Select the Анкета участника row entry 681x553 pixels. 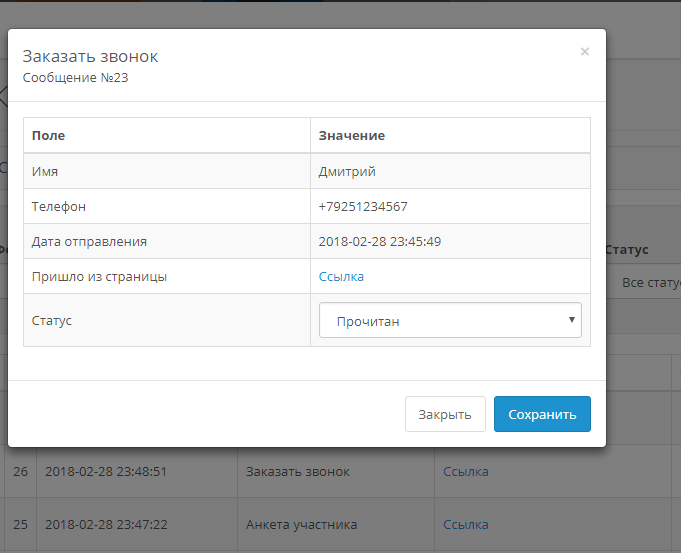301,524
